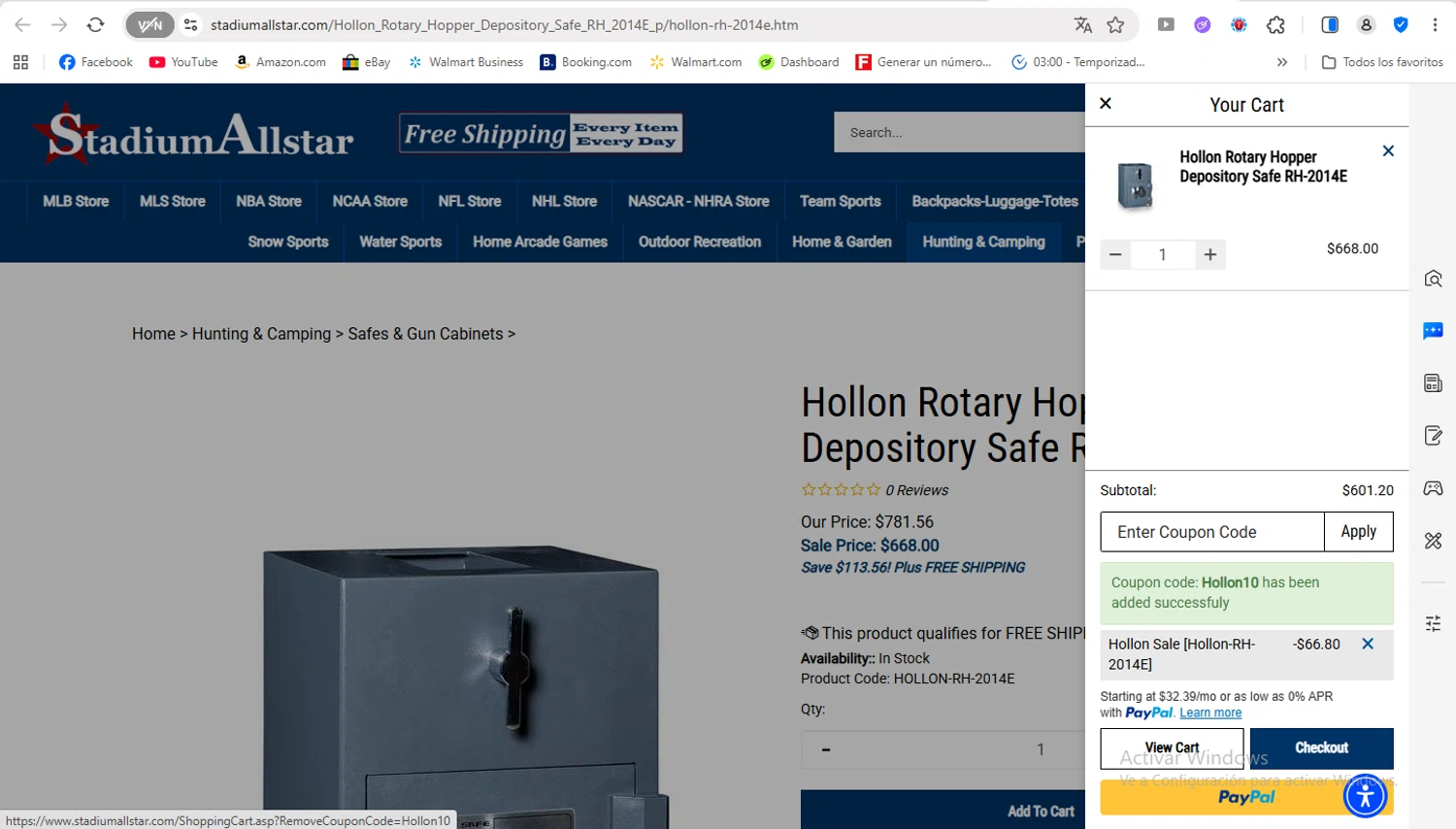The image size is (1456, 829).
Task: Click the StadiumAllstar logo
Action: [x=192, y=135]
